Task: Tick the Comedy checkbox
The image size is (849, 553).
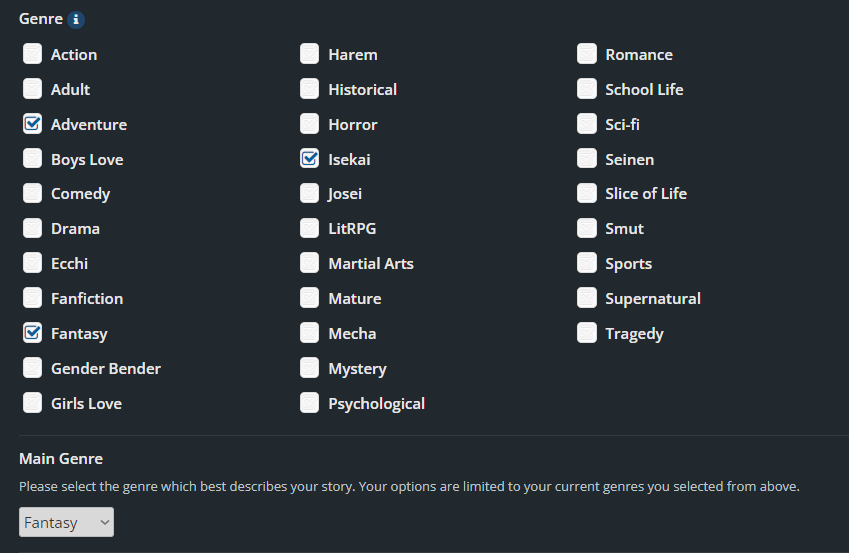Action: click(33, 194)
